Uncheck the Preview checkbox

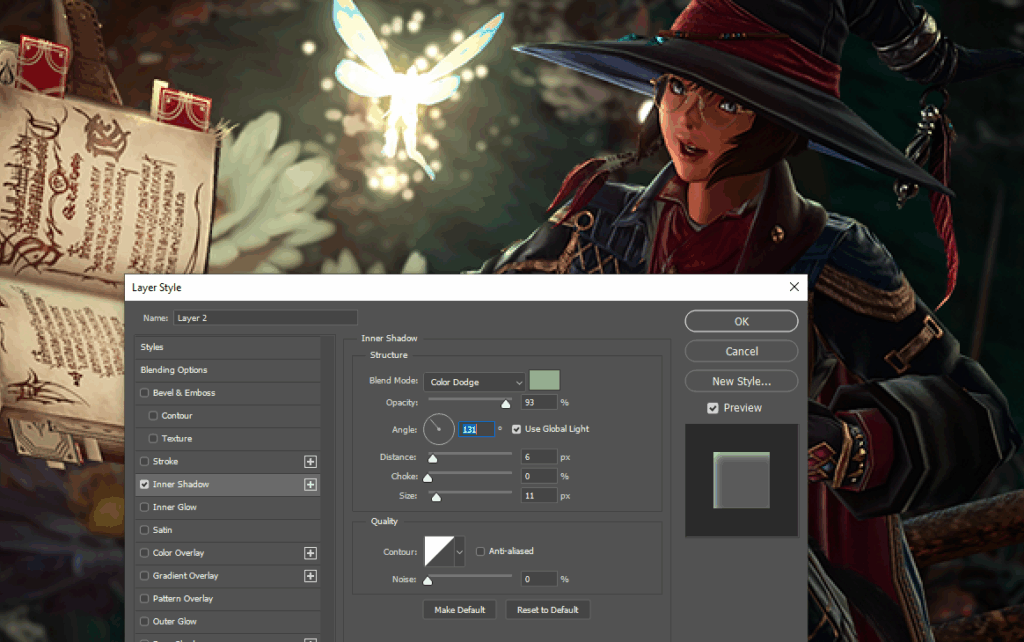click(x=712, y=408)
